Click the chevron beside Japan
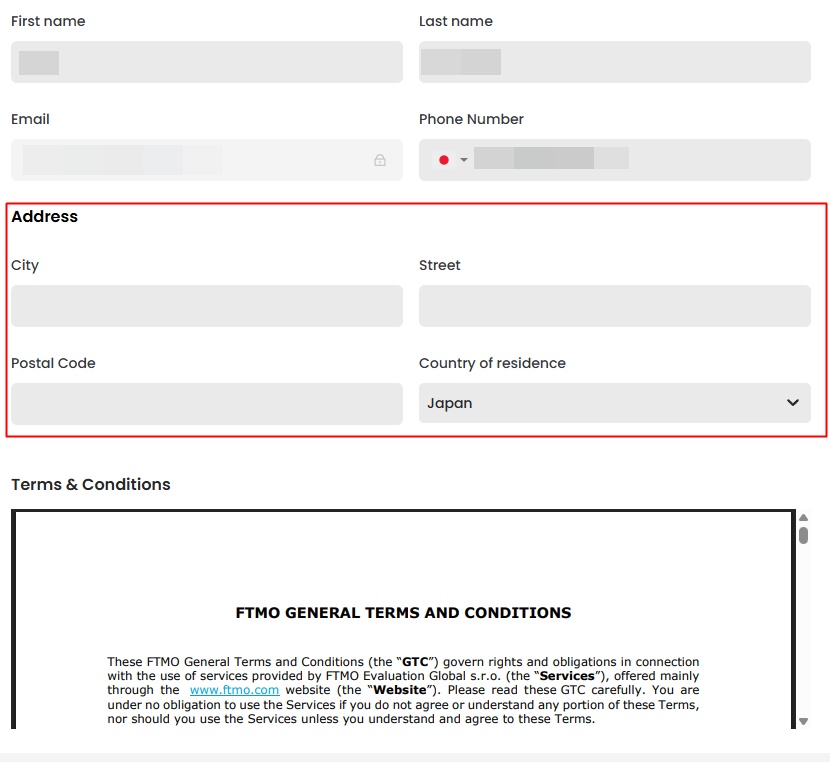The width and height of the screenshot is (830, 762). [793, 403]
